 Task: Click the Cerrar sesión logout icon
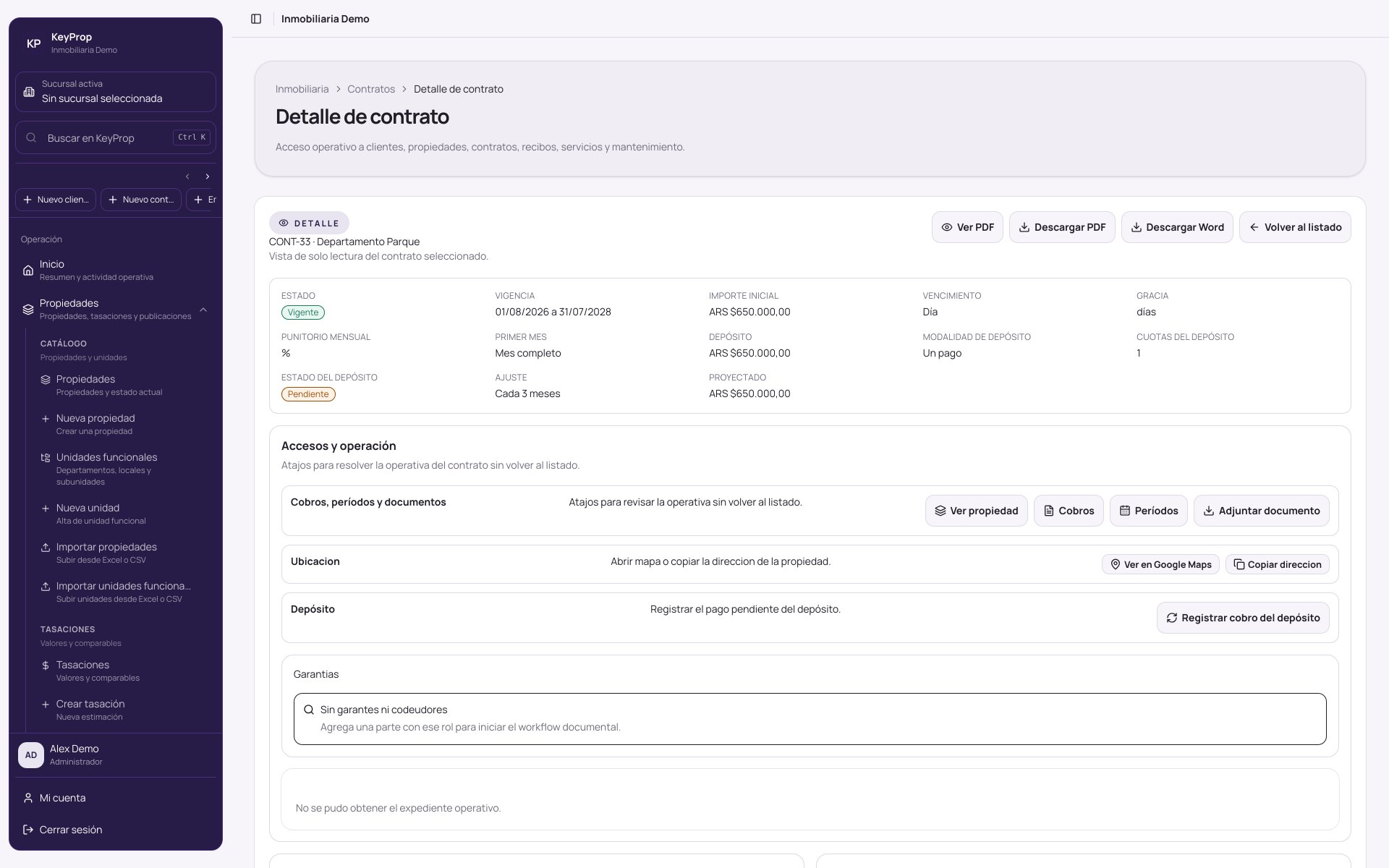click(27, 830)
